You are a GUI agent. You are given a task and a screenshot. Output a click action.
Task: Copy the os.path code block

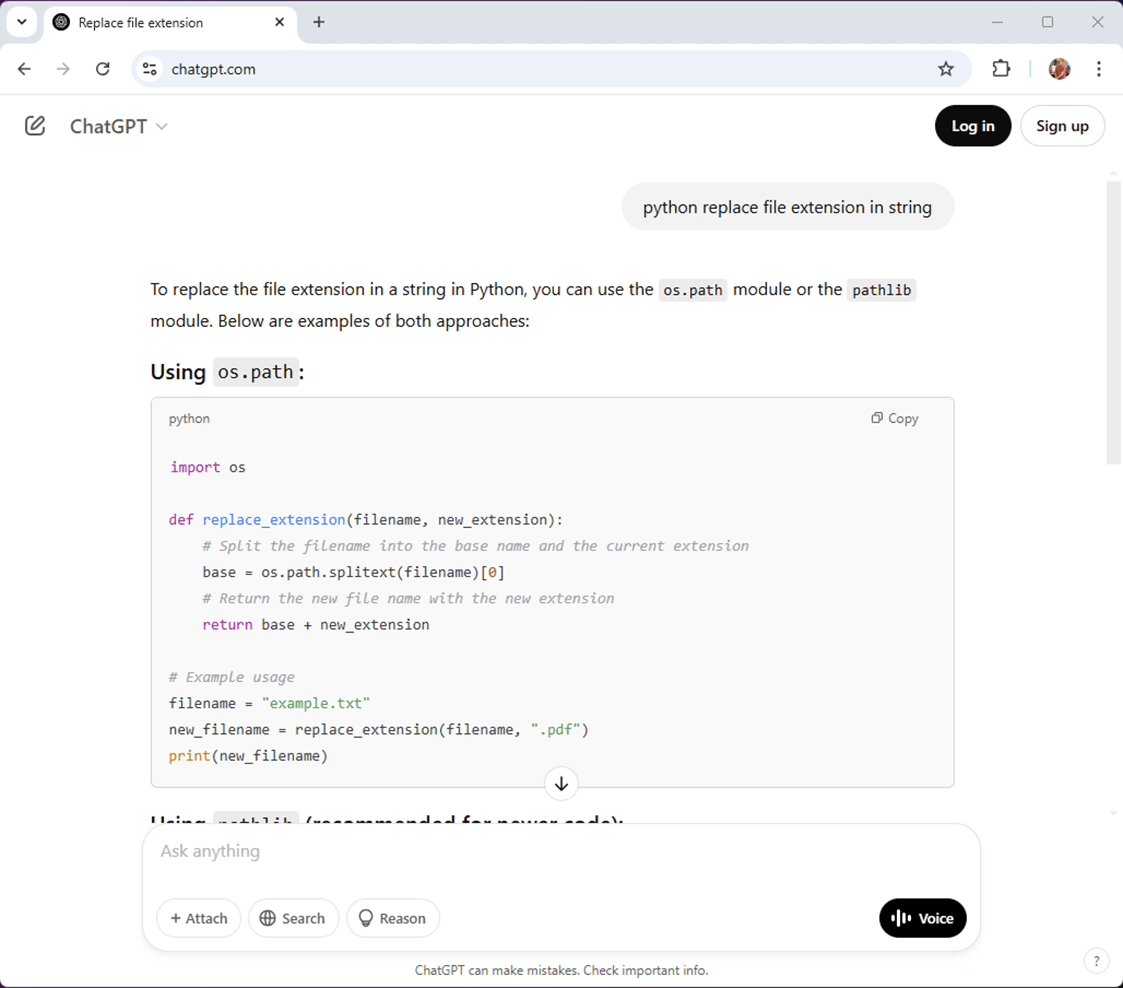point(894,418)
